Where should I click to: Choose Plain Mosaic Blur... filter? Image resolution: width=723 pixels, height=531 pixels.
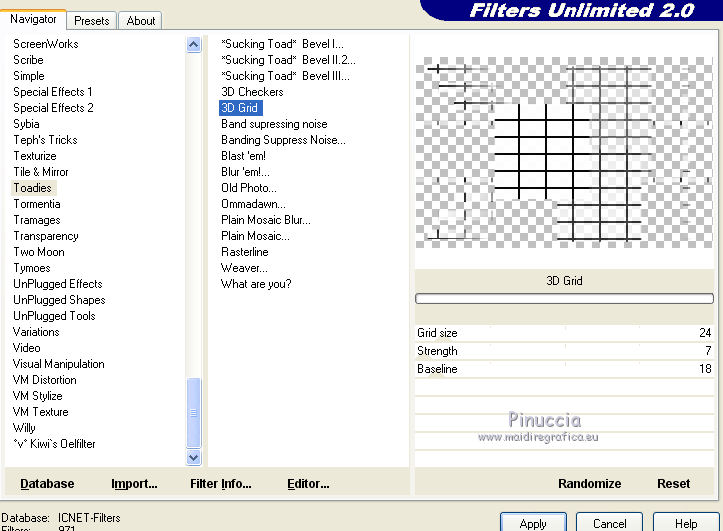pos(266,220)
